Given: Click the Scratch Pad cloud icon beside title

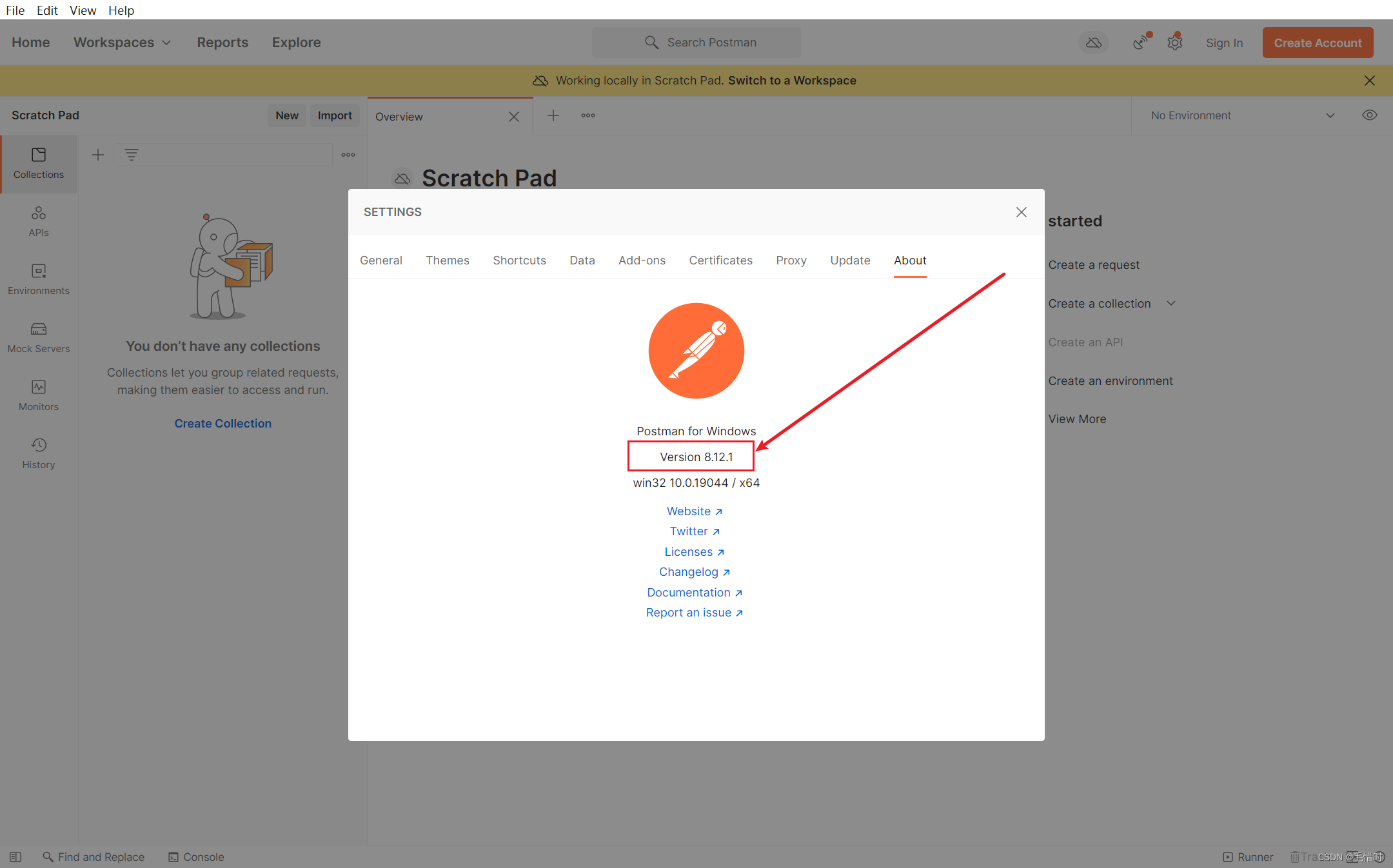Looking at the screenshot, I should [x=402, y=179].
